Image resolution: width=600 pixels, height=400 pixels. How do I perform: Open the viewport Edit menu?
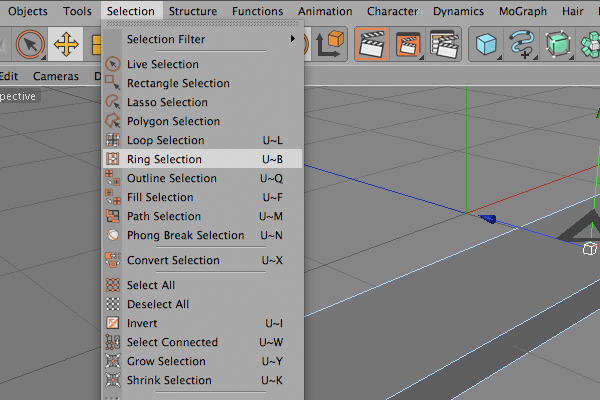pos(9,76)
